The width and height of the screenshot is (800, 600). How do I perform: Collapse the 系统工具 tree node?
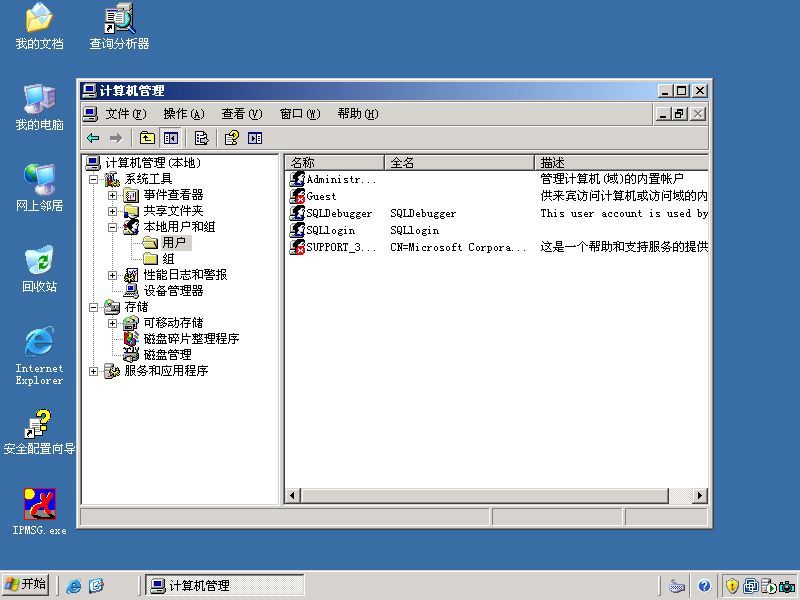pos(93,179)
